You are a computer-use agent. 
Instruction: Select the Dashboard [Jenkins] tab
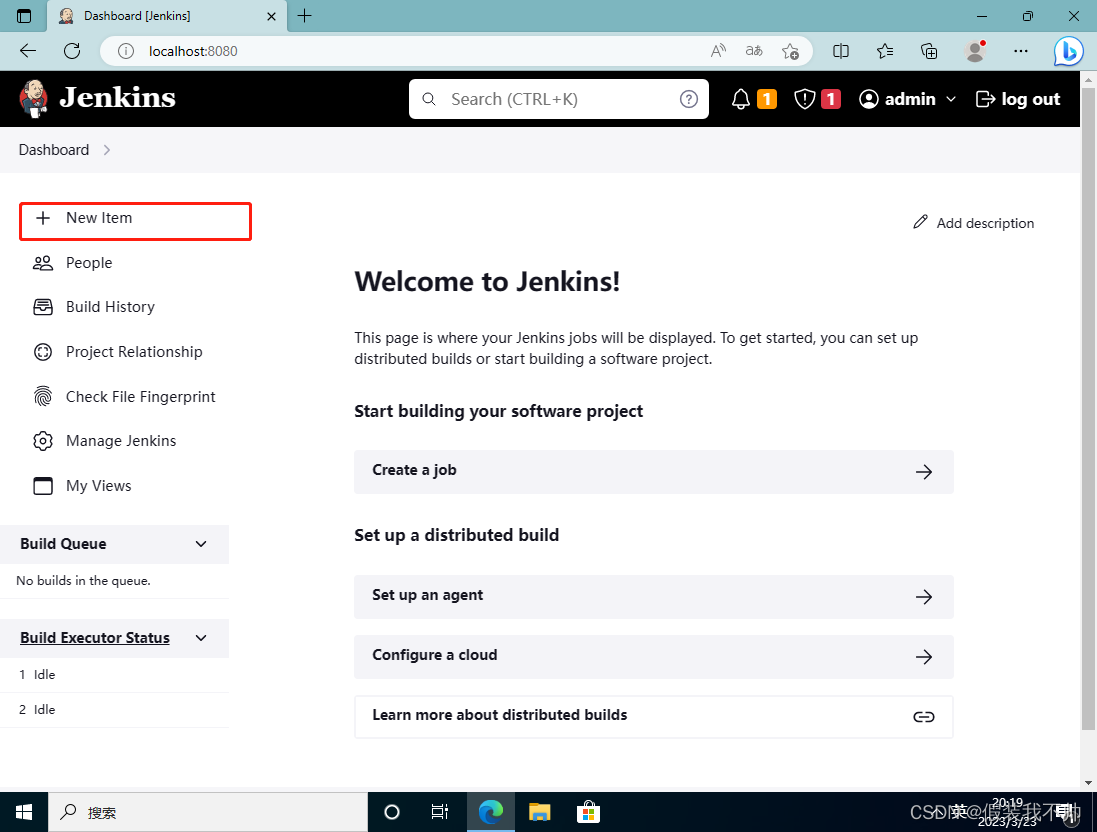click(x=167, y=16)
